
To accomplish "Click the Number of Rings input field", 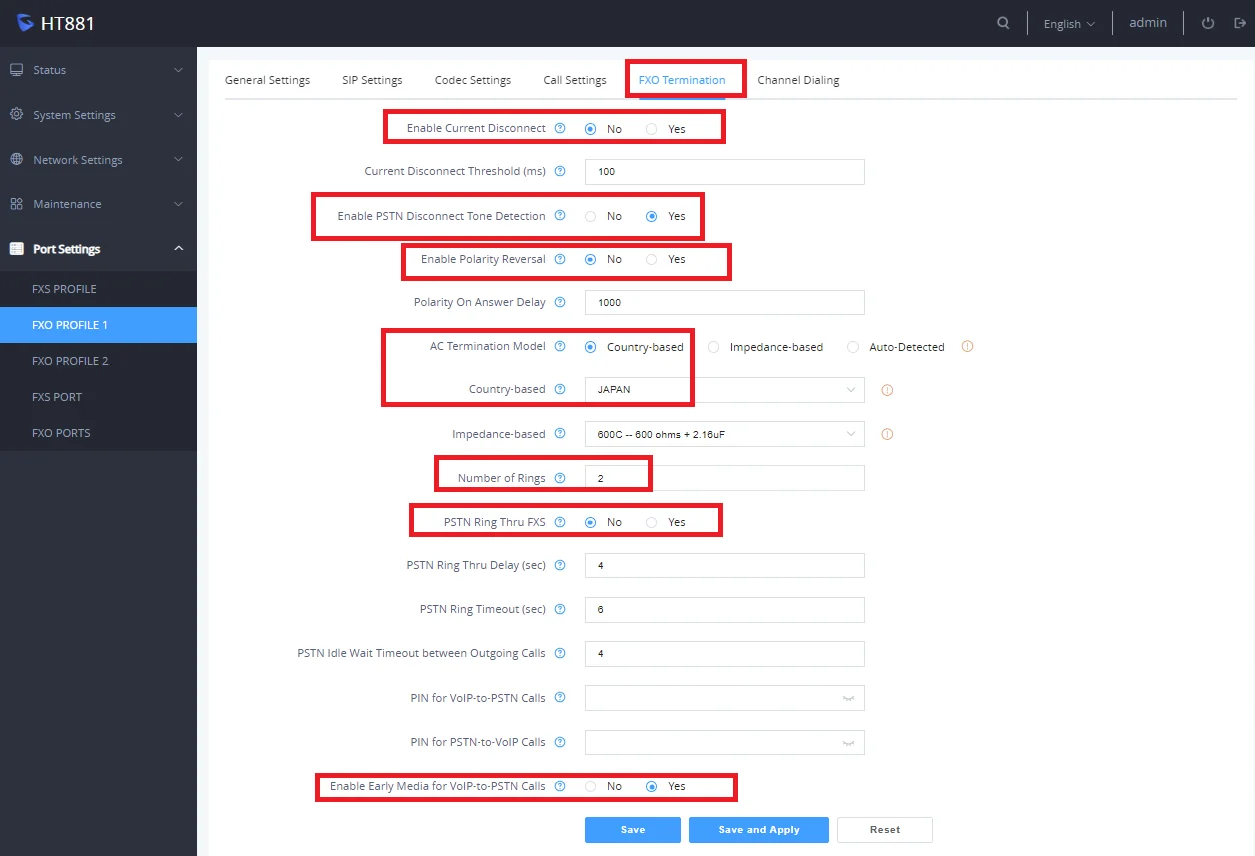I will tap(724, 478).
